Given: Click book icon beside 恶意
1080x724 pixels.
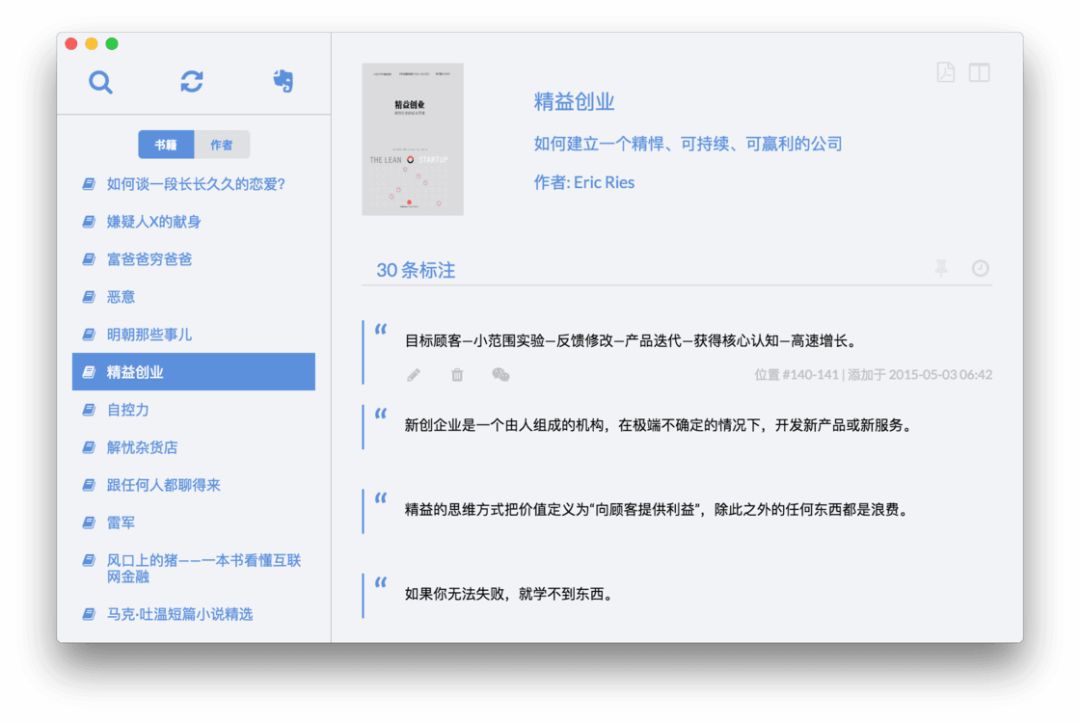Looking at the screenshot, I should pyautogui.click(x=89, y=297).
